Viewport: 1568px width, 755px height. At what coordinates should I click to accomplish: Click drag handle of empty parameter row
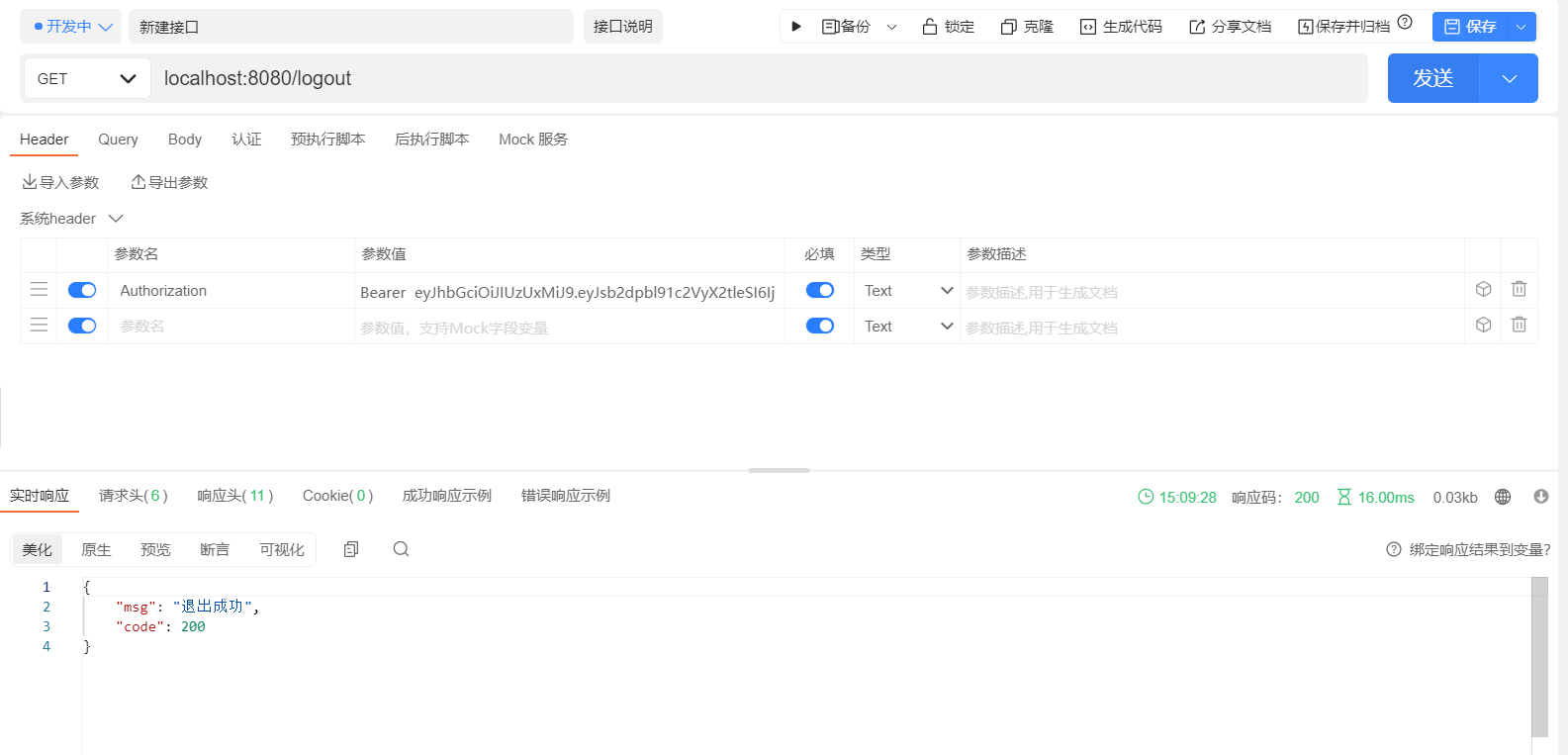pos(39,325)
